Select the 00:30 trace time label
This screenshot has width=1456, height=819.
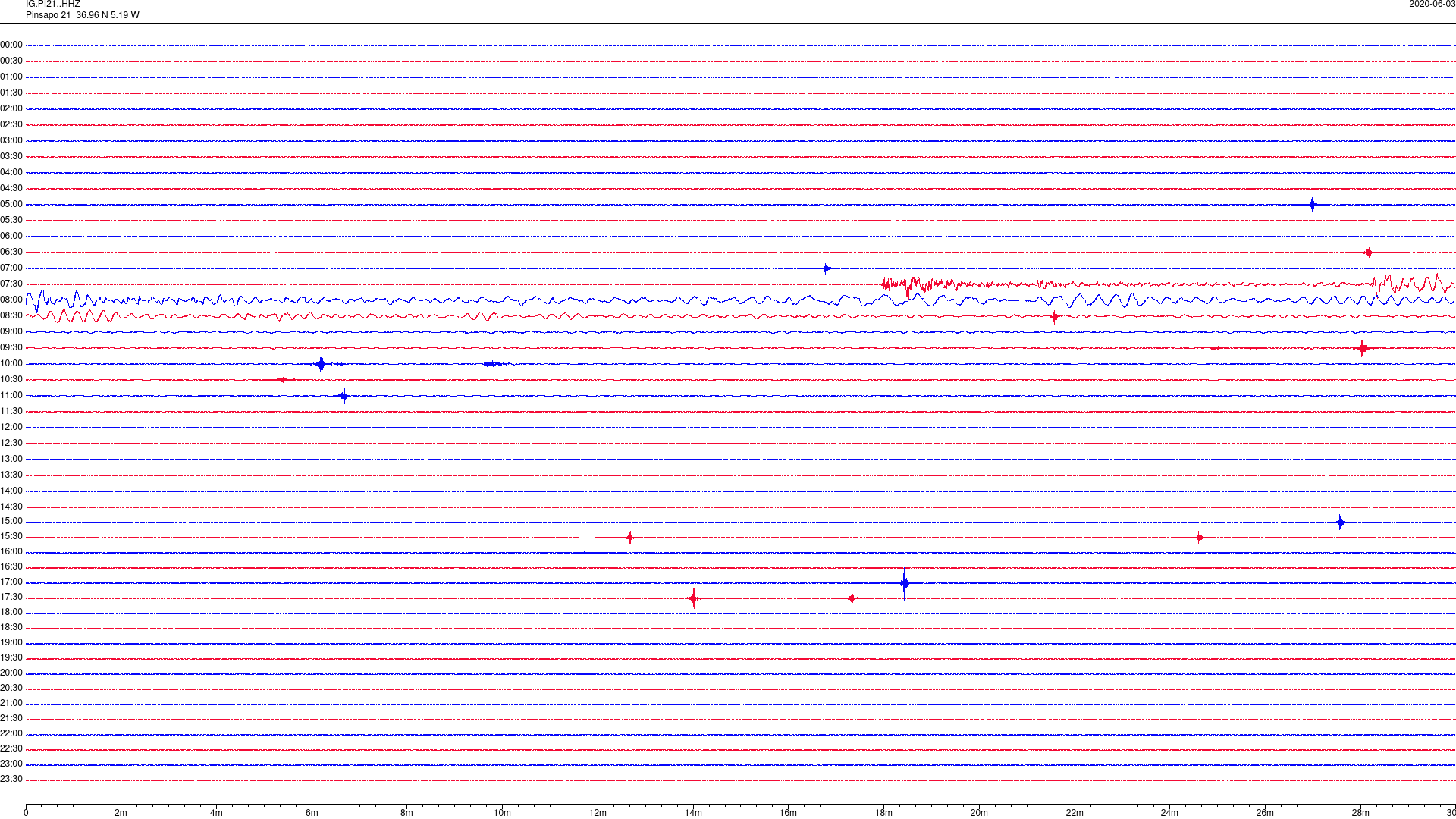pyautogui.click(x=11, y=61)
